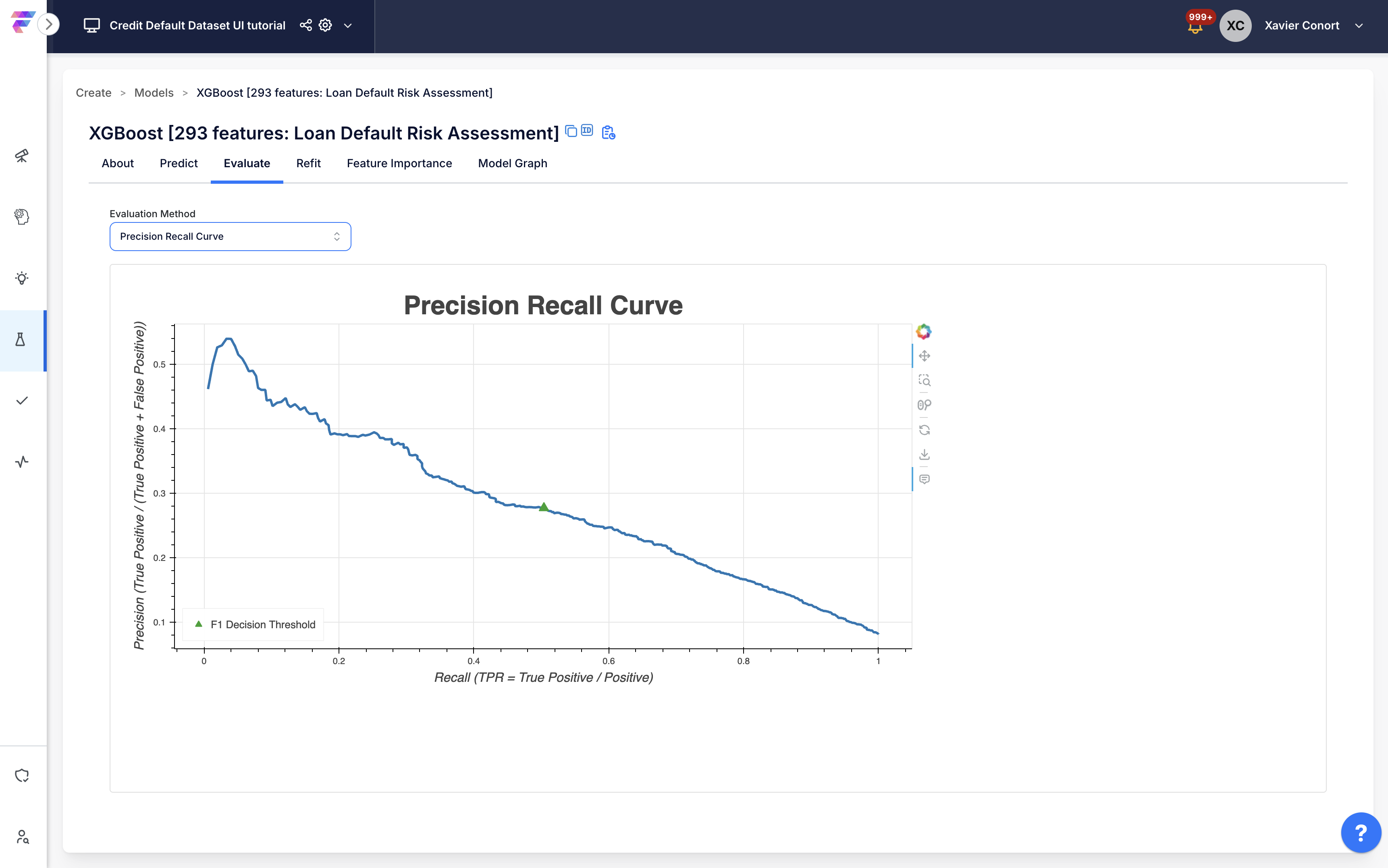
Task: Toggle the box zoom tool
Action: pos(924,380)
